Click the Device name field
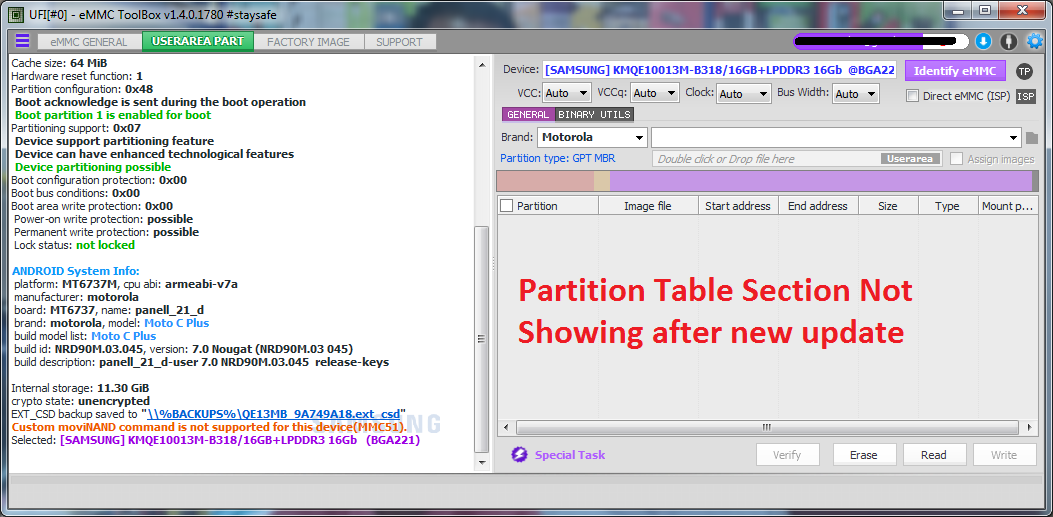 719,70
